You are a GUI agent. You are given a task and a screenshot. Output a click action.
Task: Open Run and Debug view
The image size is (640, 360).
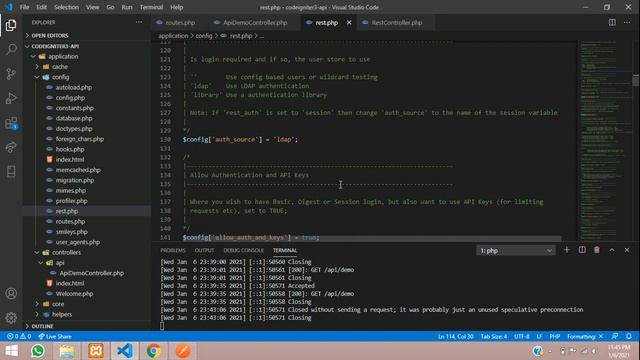[11, 98]
